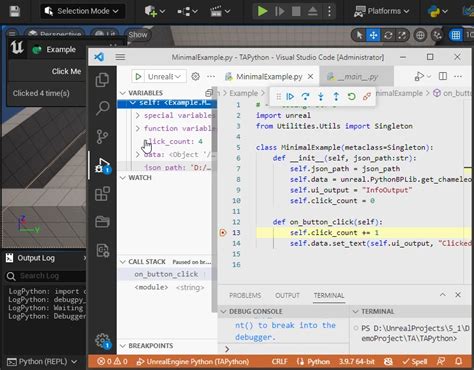Select the on_button_click stack frame
The width and height of the screenshot is (474, 370).
point(166,274)
